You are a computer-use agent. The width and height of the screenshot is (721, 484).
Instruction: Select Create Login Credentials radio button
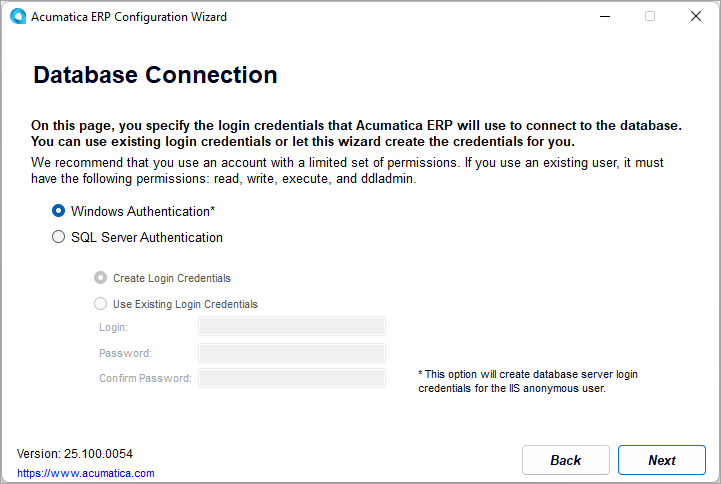(100, 278)
